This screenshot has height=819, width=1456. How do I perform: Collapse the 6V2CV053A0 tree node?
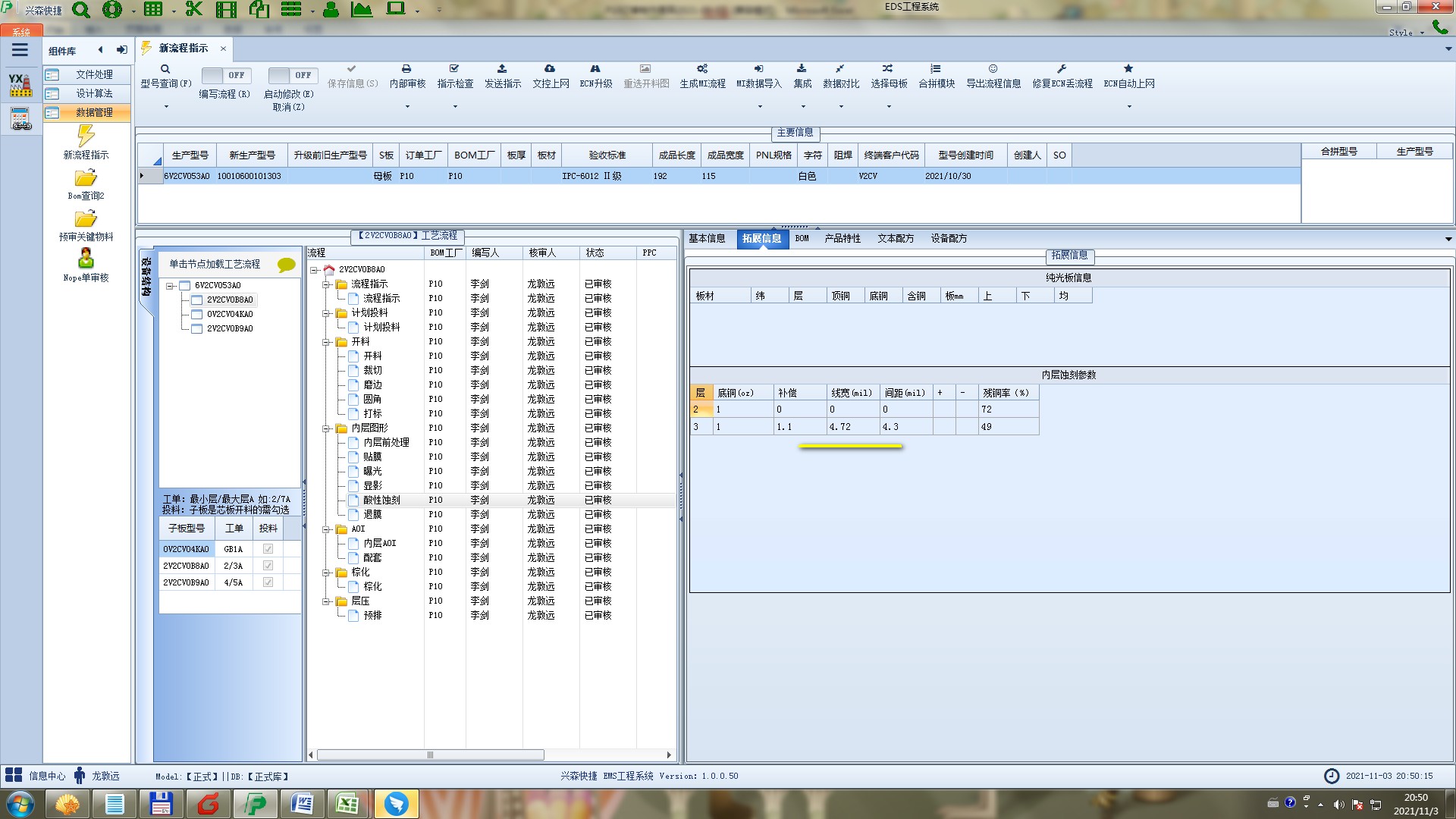pyautogui.click(x=171, y=286)
